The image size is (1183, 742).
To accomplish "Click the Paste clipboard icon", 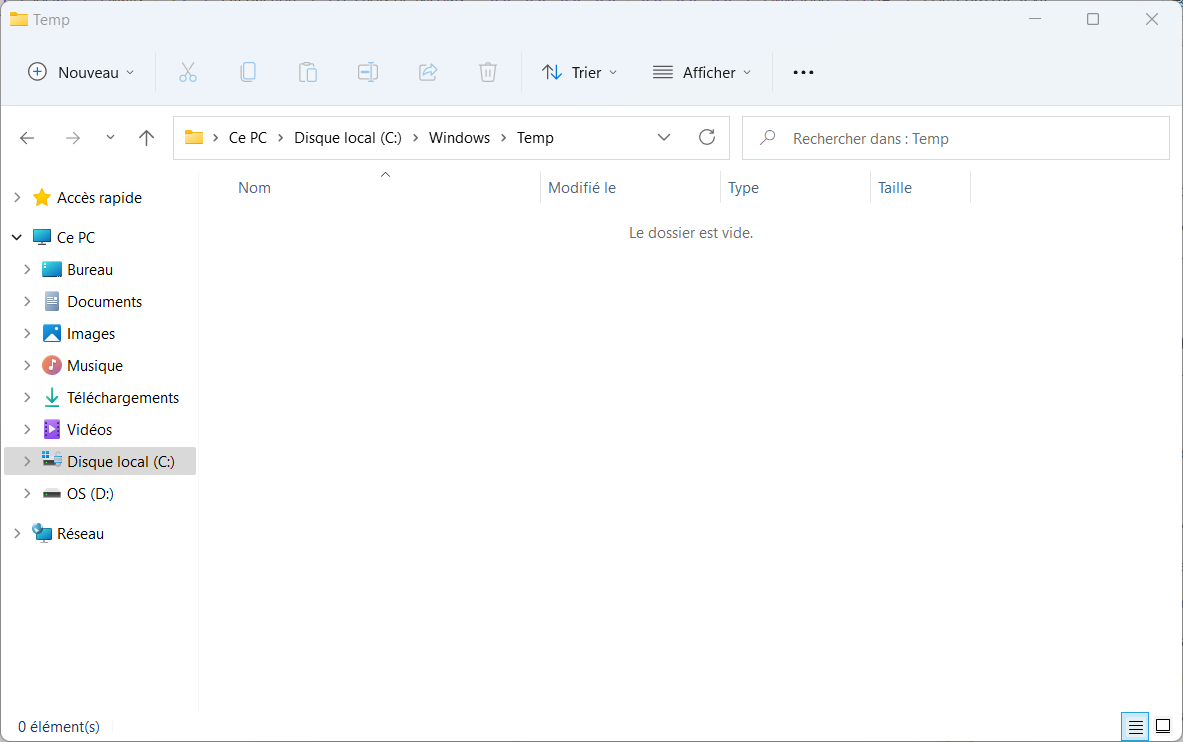I will [308, 72].
